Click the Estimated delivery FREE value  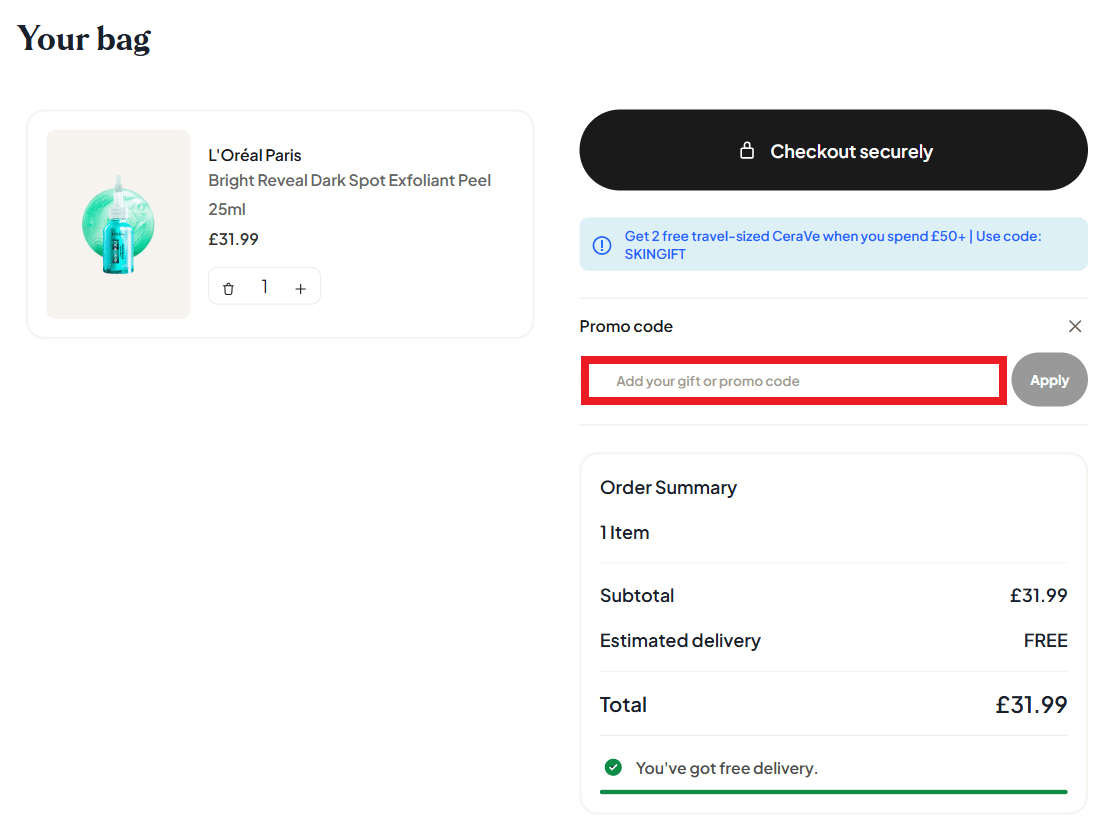[1045, 641]
